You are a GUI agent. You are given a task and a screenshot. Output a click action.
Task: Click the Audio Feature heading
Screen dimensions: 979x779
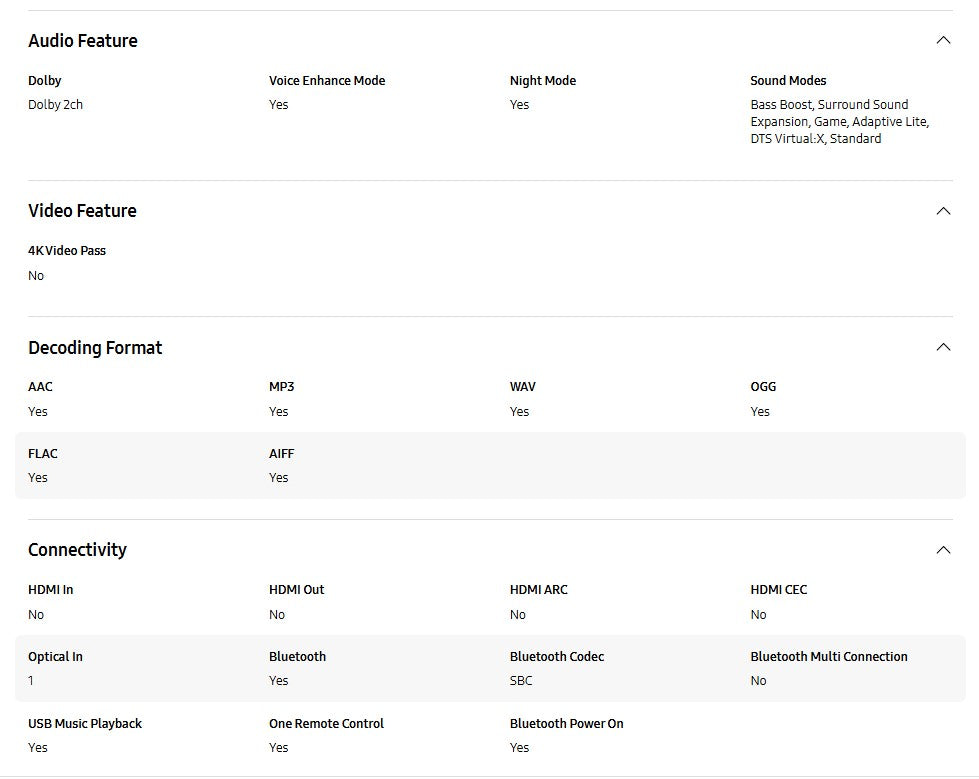click(83, 41)
